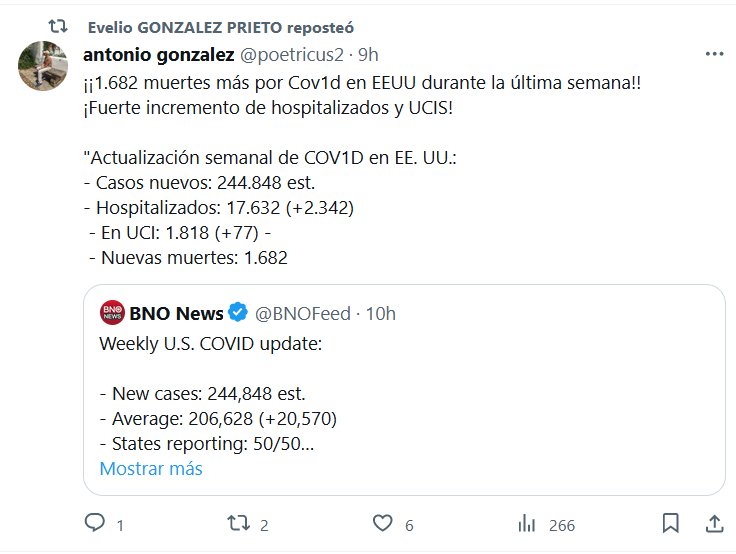
Task: Click the 9h tweet timestamp
Action: (x=369, y=54)
